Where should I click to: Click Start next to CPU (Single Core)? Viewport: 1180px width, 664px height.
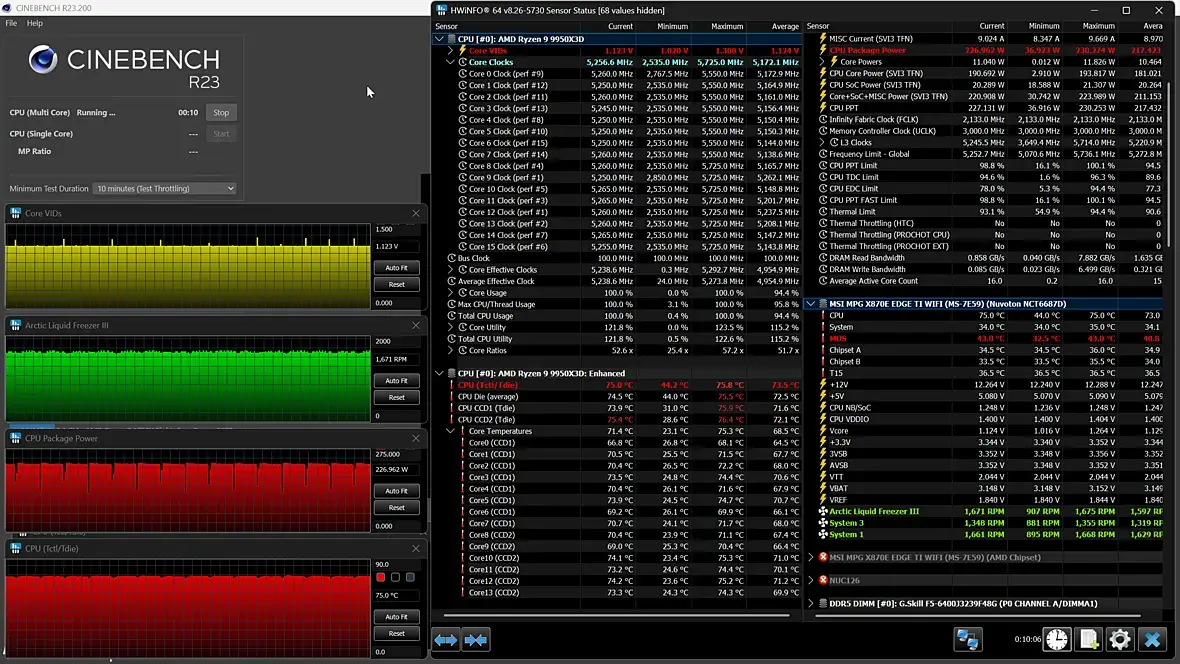[221, 134]
